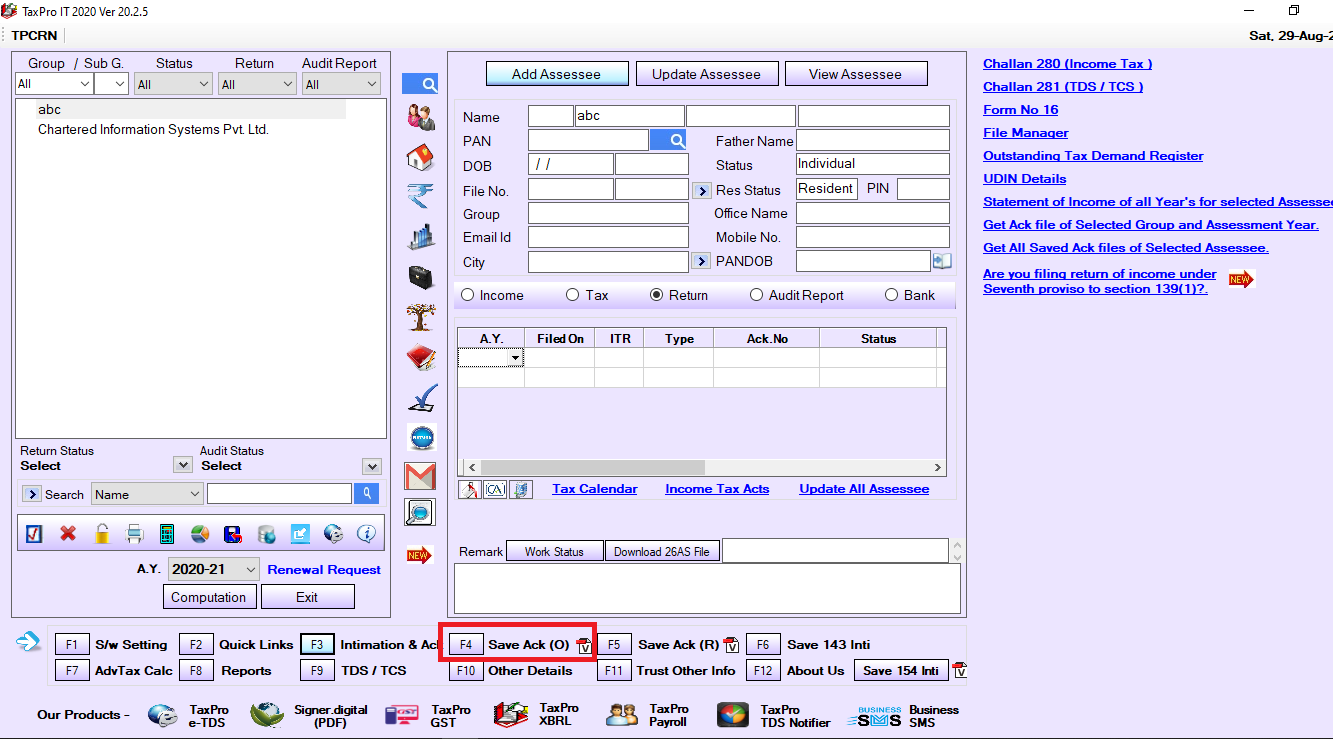1333x739 pixels.
Task: Open the A.Y. cell dropdown in grid
Action: tap(516, 357)
